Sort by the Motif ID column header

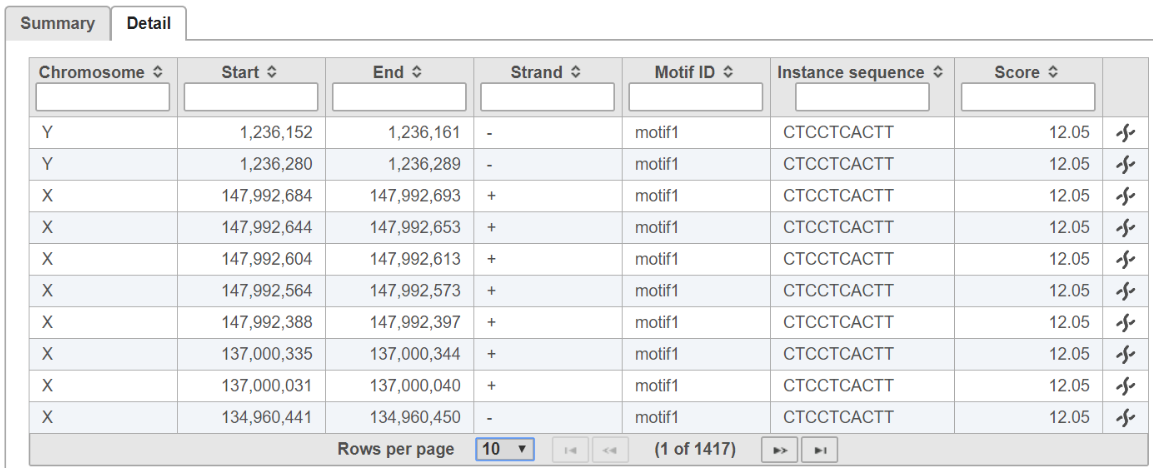pos(694,72)
